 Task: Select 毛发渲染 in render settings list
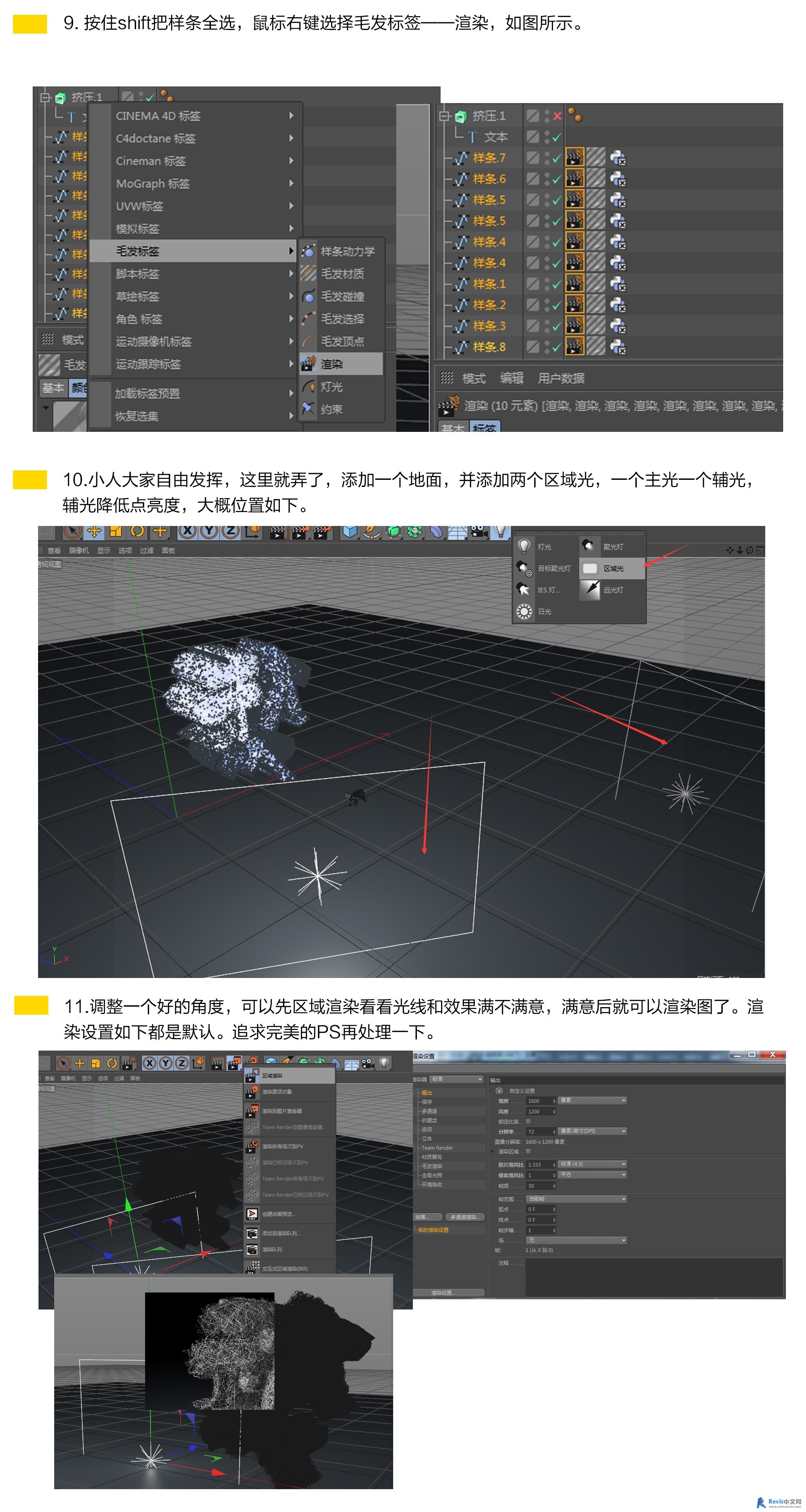pyautogui.click(x=432, y=1166)
